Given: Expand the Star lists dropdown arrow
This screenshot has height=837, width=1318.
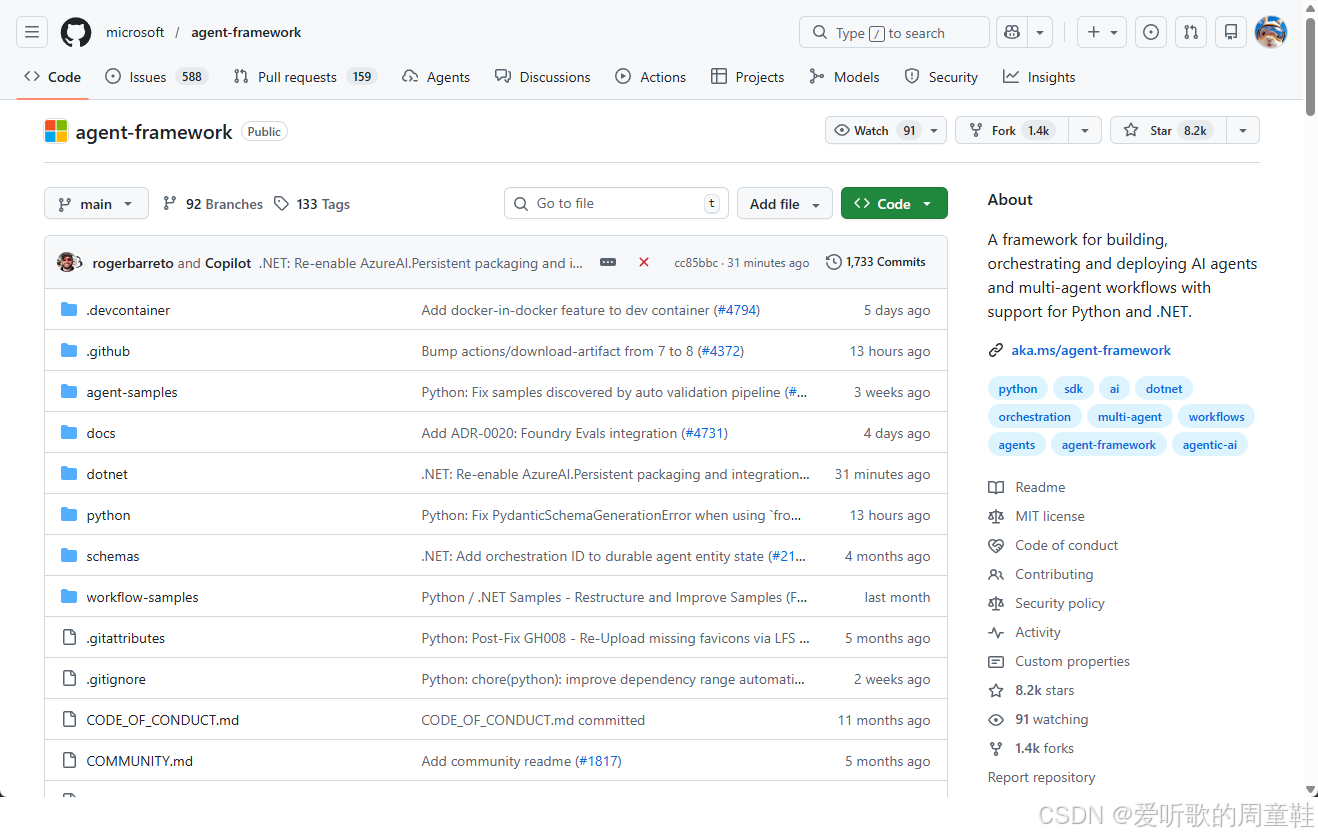Looking at the screenshot, I should 1243,130.
